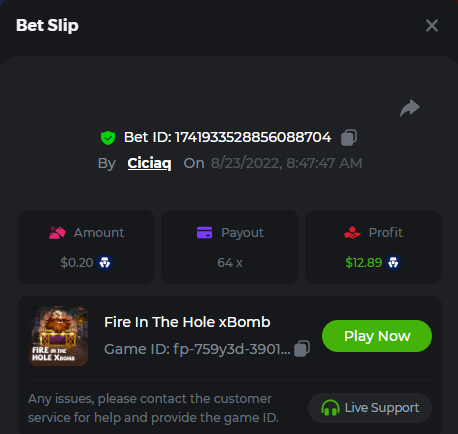Click the currency coin beside $12.89
458x434 pixels.
click(x=393, y=263)
